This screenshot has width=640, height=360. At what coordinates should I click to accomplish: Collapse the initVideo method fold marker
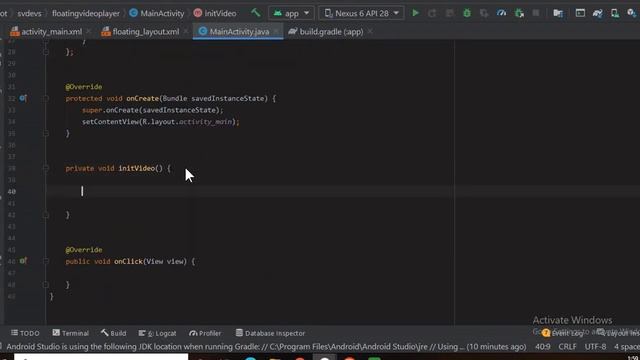46,168
